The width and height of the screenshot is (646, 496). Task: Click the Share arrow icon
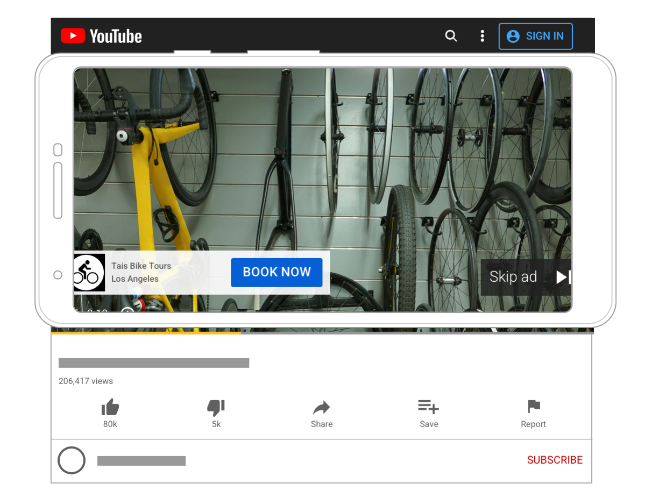tap(321, 407)
